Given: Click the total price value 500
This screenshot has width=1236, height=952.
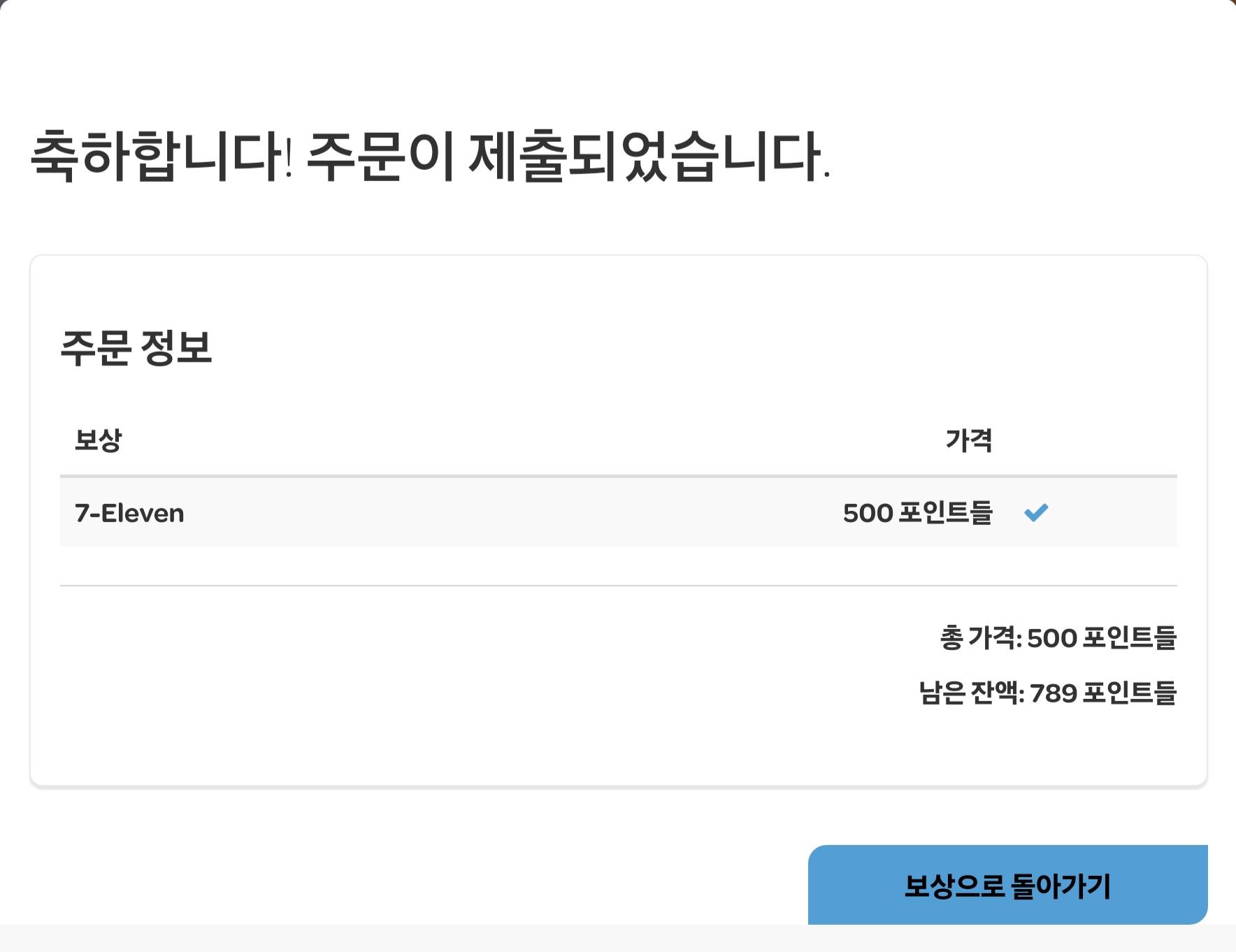Looking at the screenshot, I should pyautogui.click(x=1051, y=637).
